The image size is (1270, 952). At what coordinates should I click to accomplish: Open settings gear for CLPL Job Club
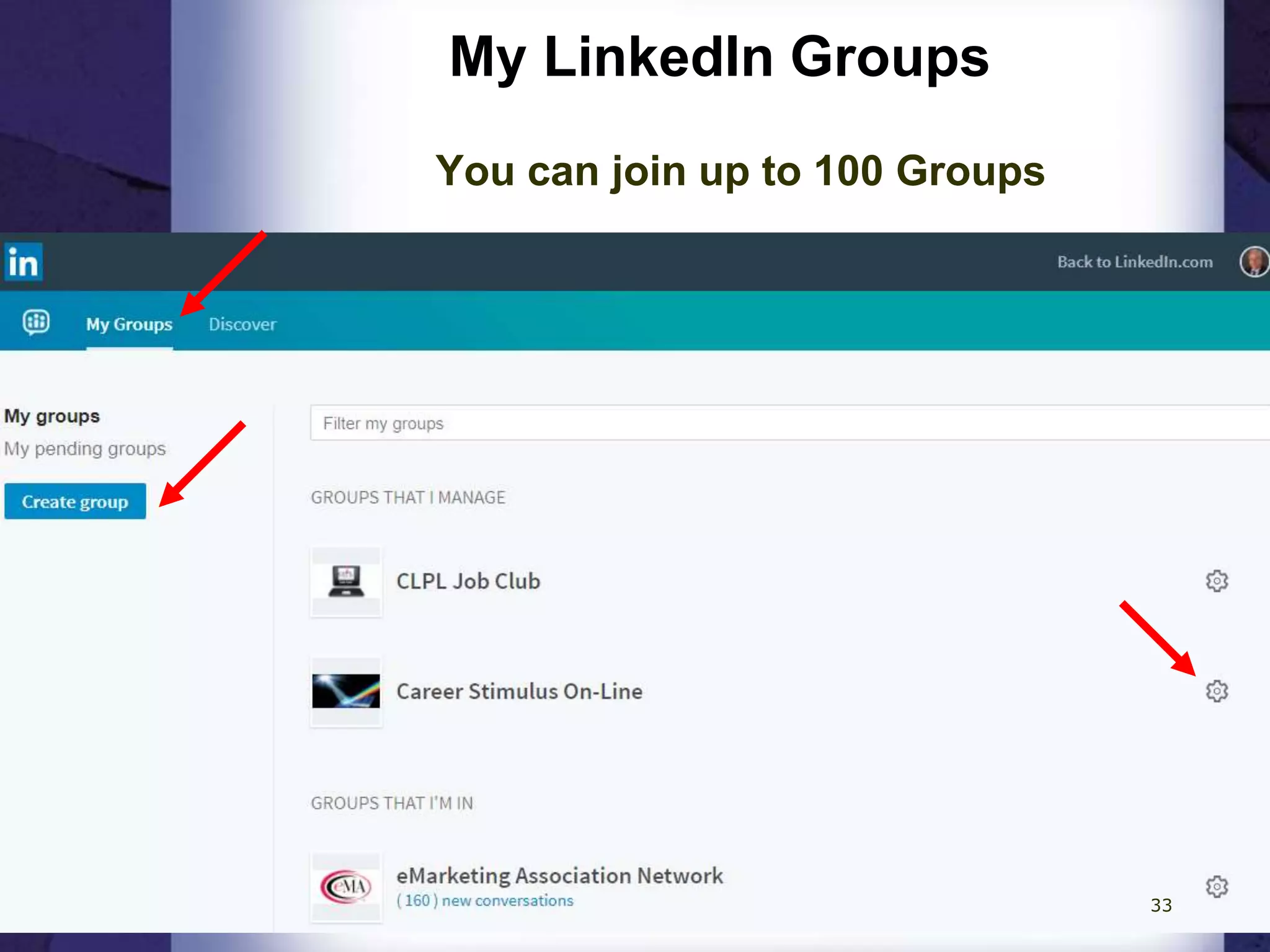1217,581
